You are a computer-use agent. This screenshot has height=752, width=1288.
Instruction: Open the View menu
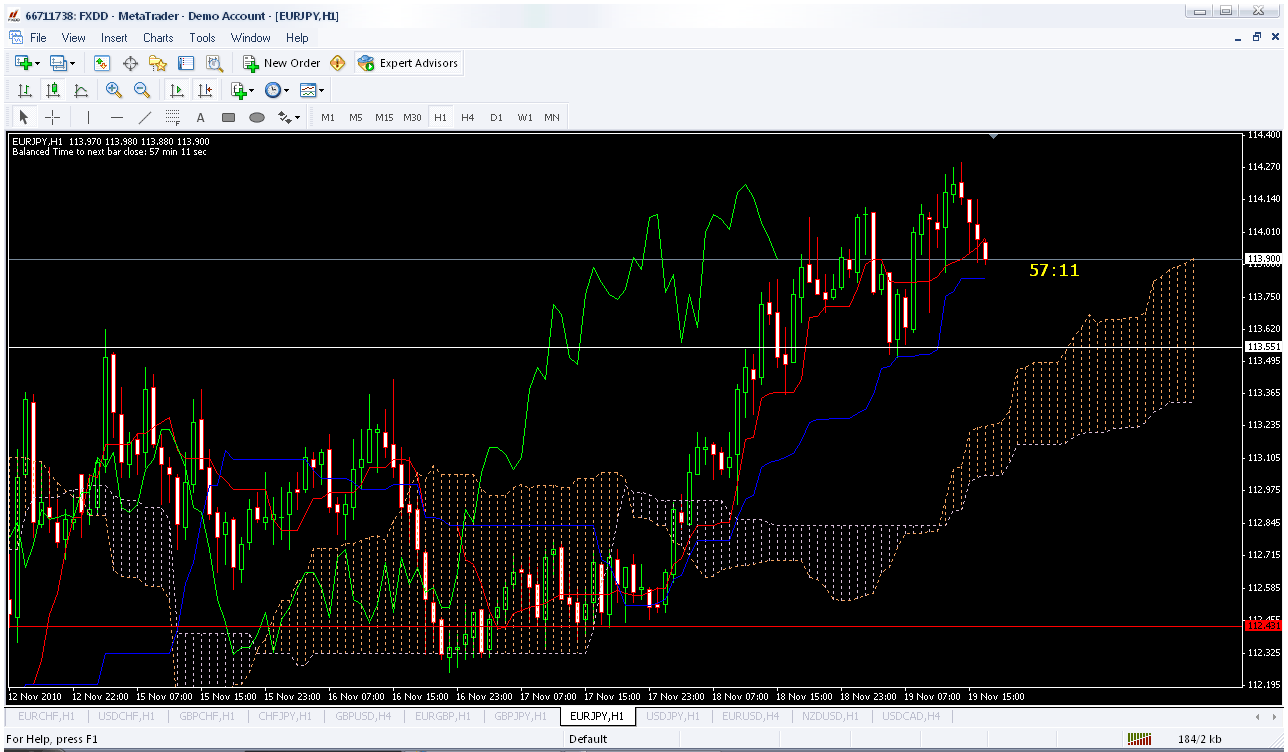pyautogui.click(x=74, y=38)
